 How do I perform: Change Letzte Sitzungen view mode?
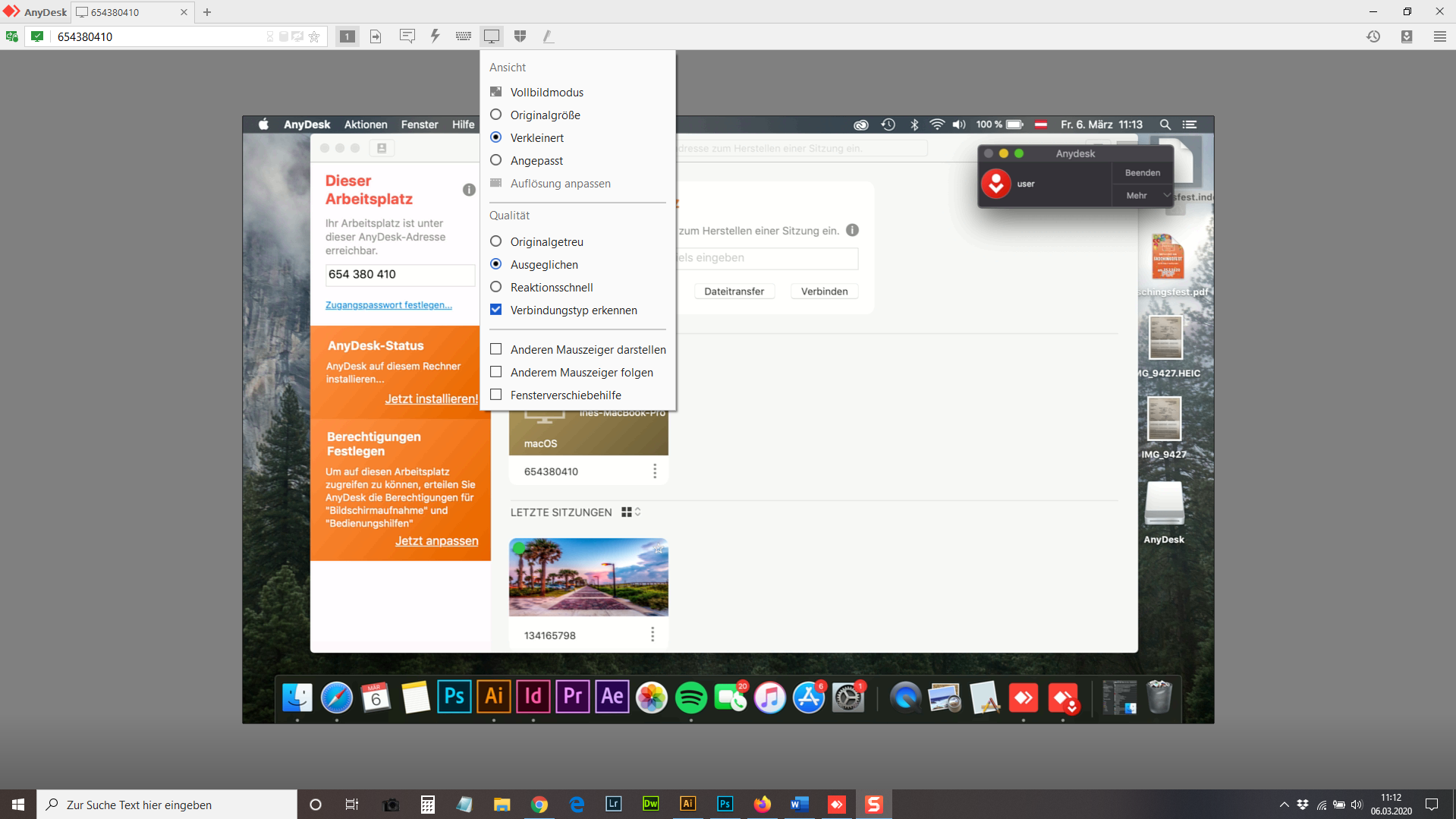point(631,512)
